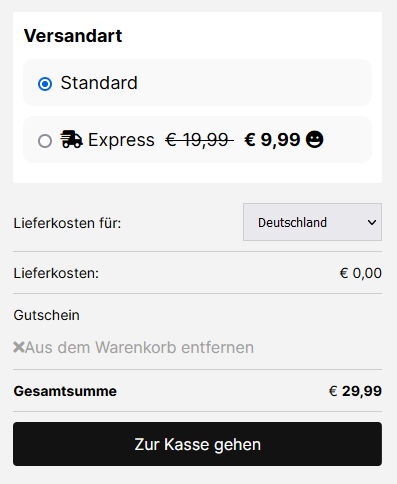Click the discounted € 9,99 express price
The height and width of the screenshot is (484, 397).
[272, 140]
